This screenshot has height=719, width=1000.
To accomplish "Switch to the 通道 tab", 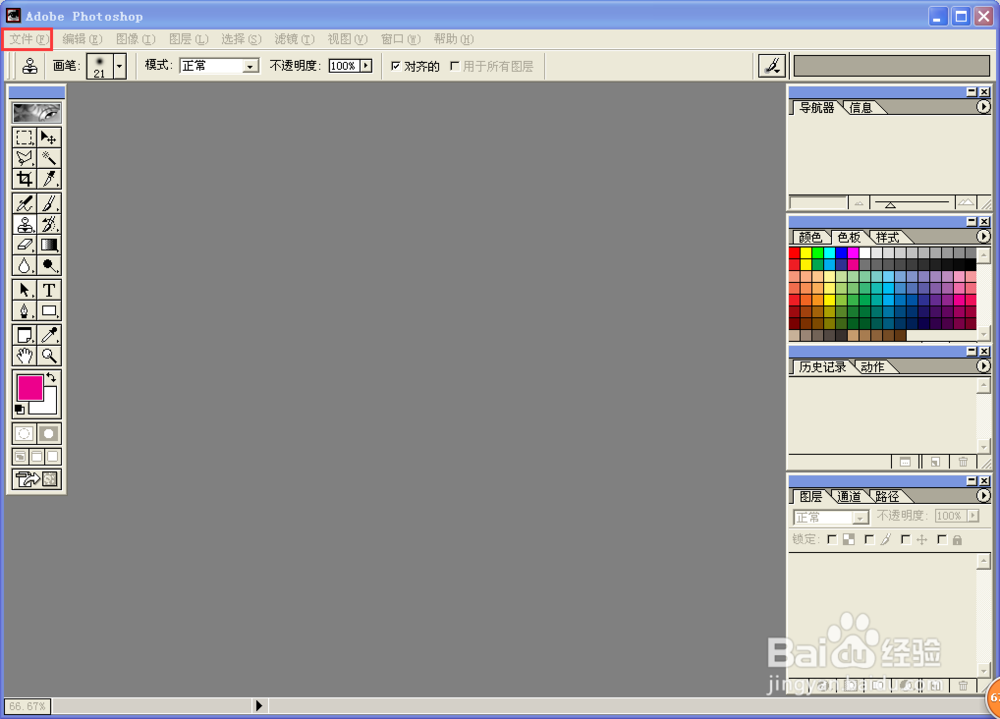I will [849, 496].
